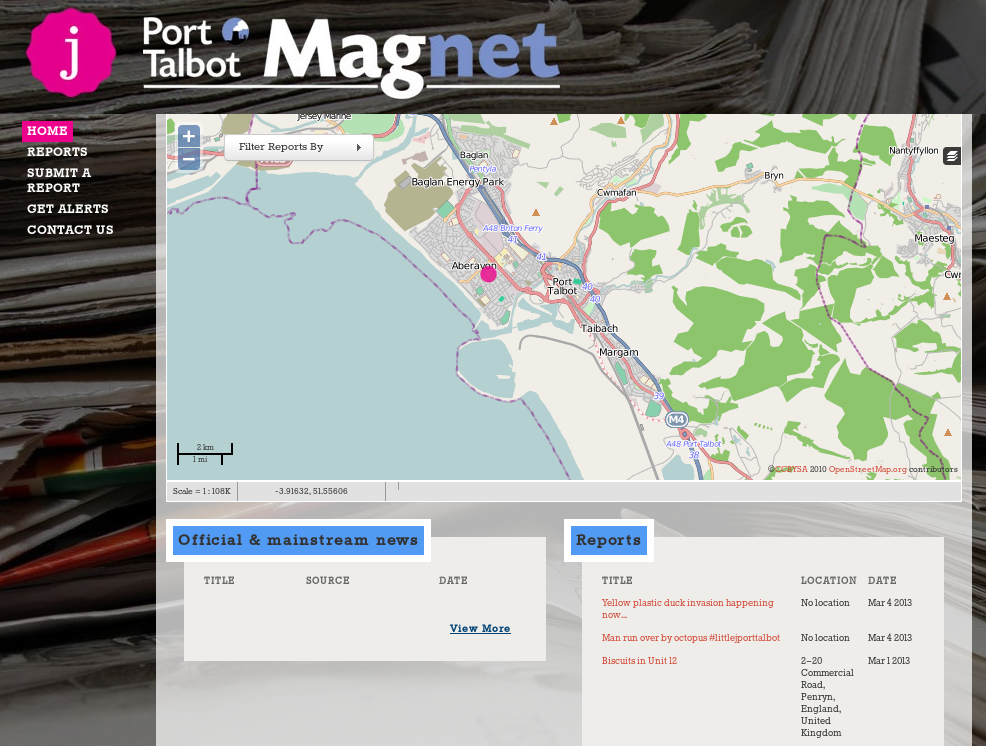Click the Port Talbot label on the map

tap(562, 286)
